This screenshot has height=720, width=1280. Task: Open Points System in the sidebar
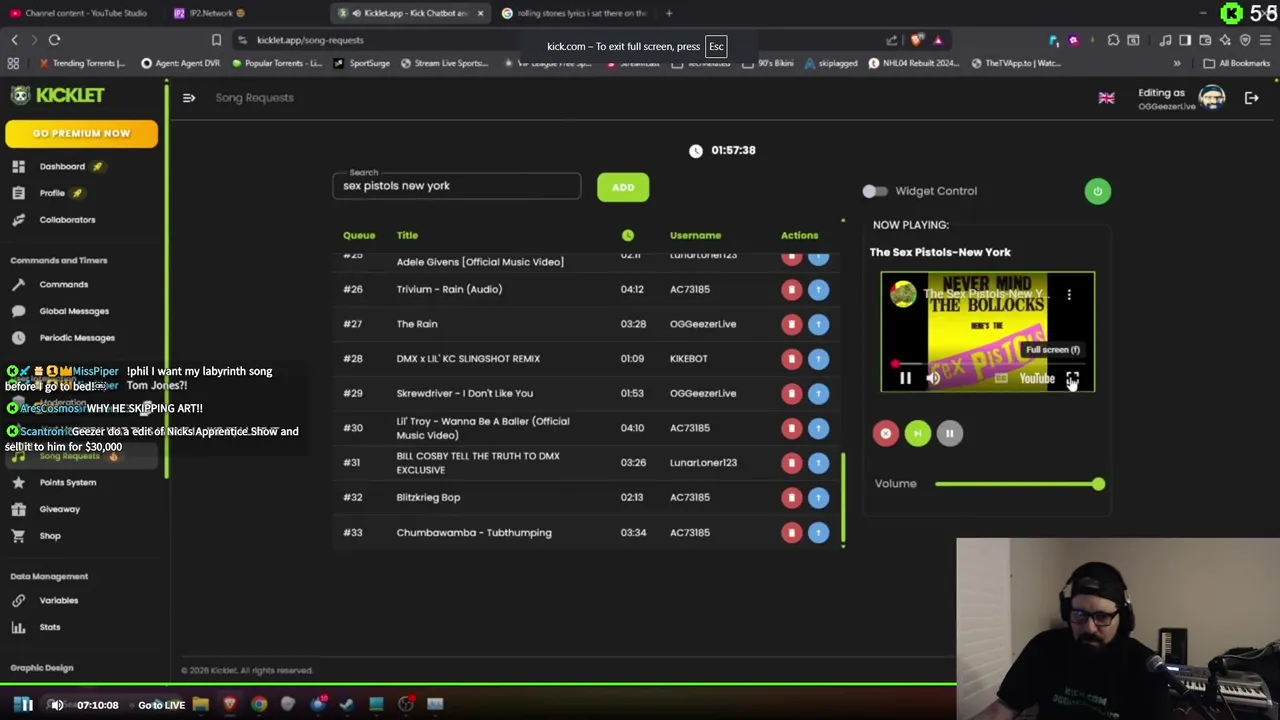pyautogui.click(x=67, y=482)
